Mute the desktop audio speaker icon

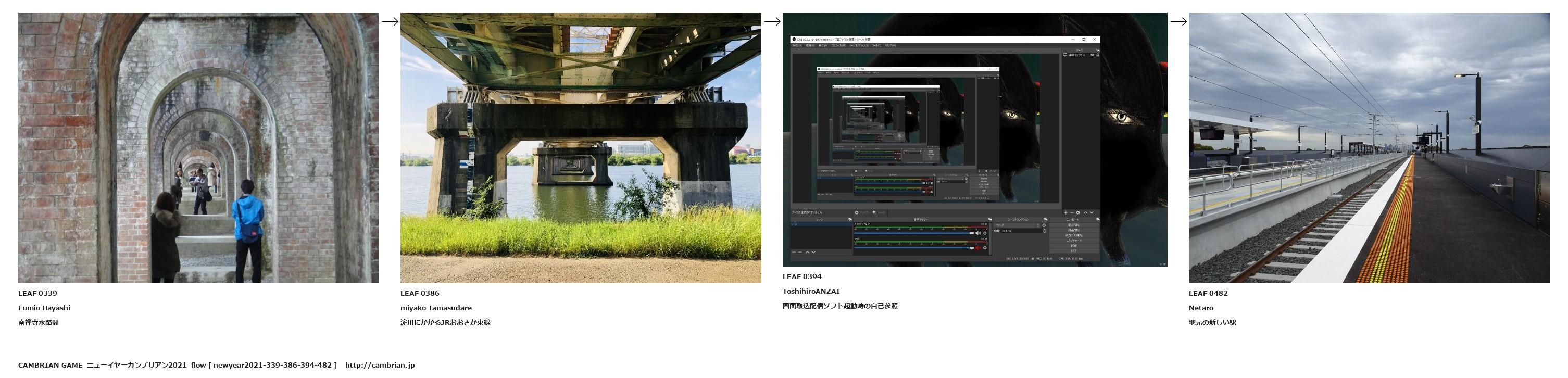click(x=978, y=233)
